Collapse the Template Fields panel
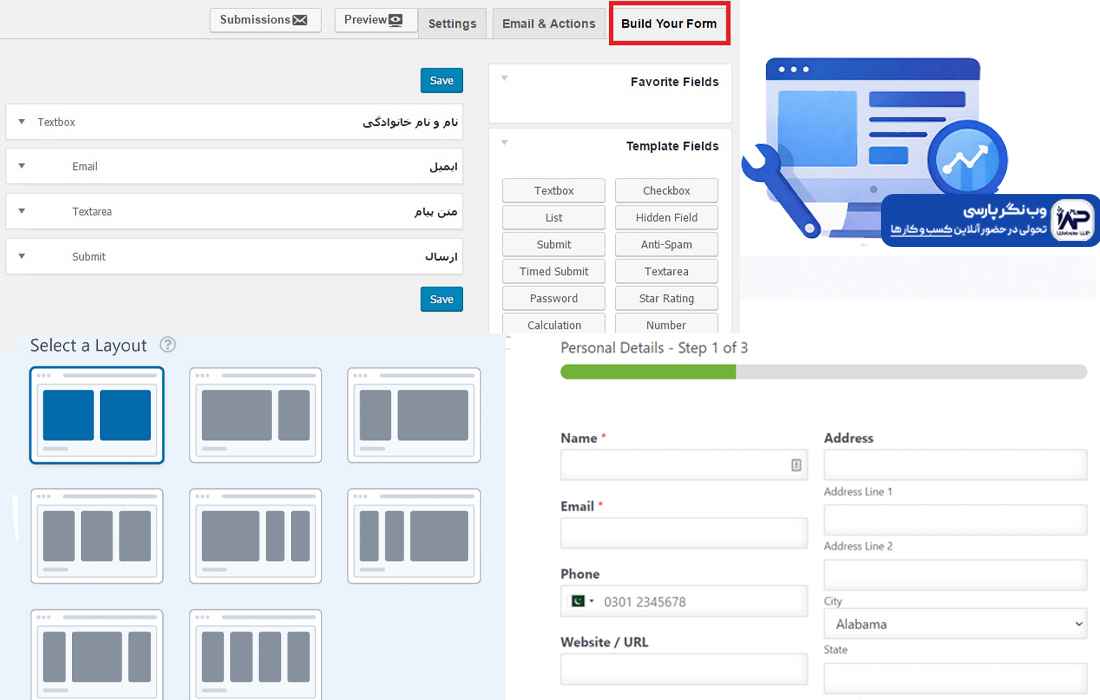This screenshot has height=700, width=1100. pyautogui.click(x=505, y=143)
